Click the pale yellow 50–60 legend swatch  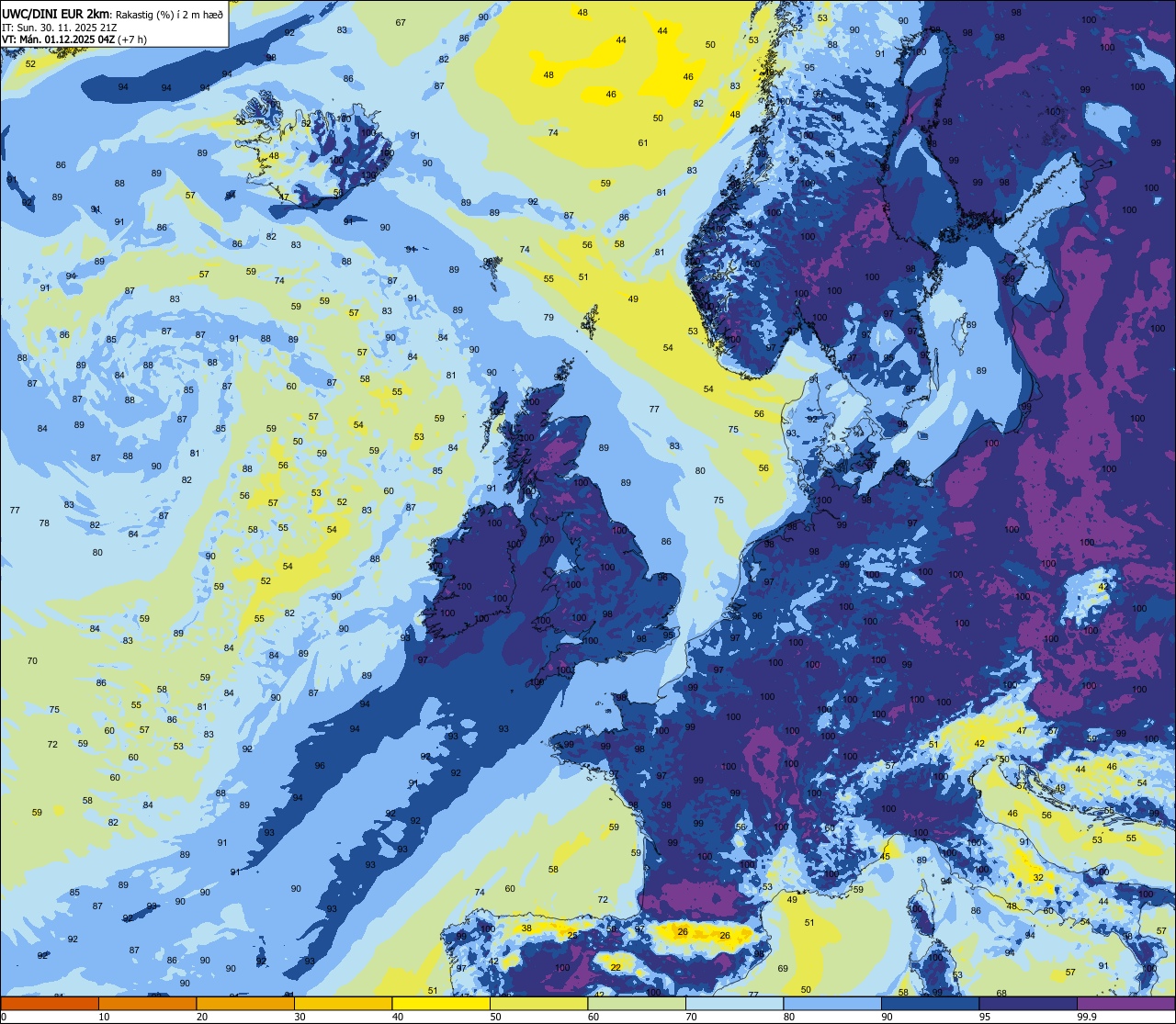click(539, 1003)
